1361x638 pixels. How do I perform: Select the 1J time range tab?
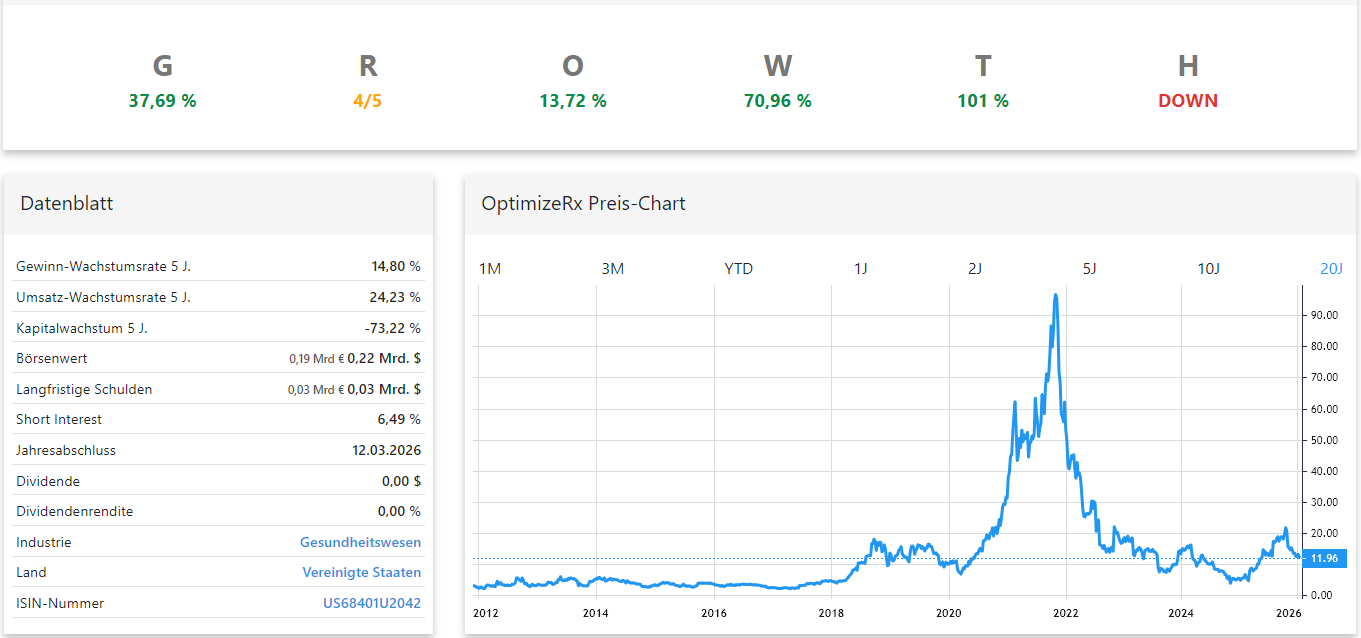pyautogui.click(x=860, y=268)
